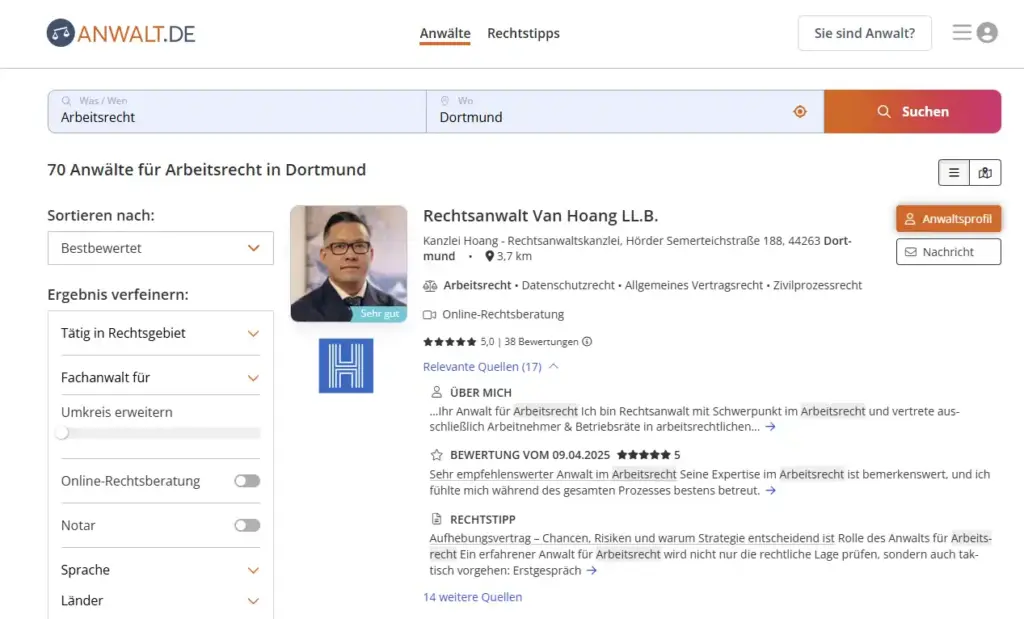Open the Anwälte navigation tab

(445, 33)
